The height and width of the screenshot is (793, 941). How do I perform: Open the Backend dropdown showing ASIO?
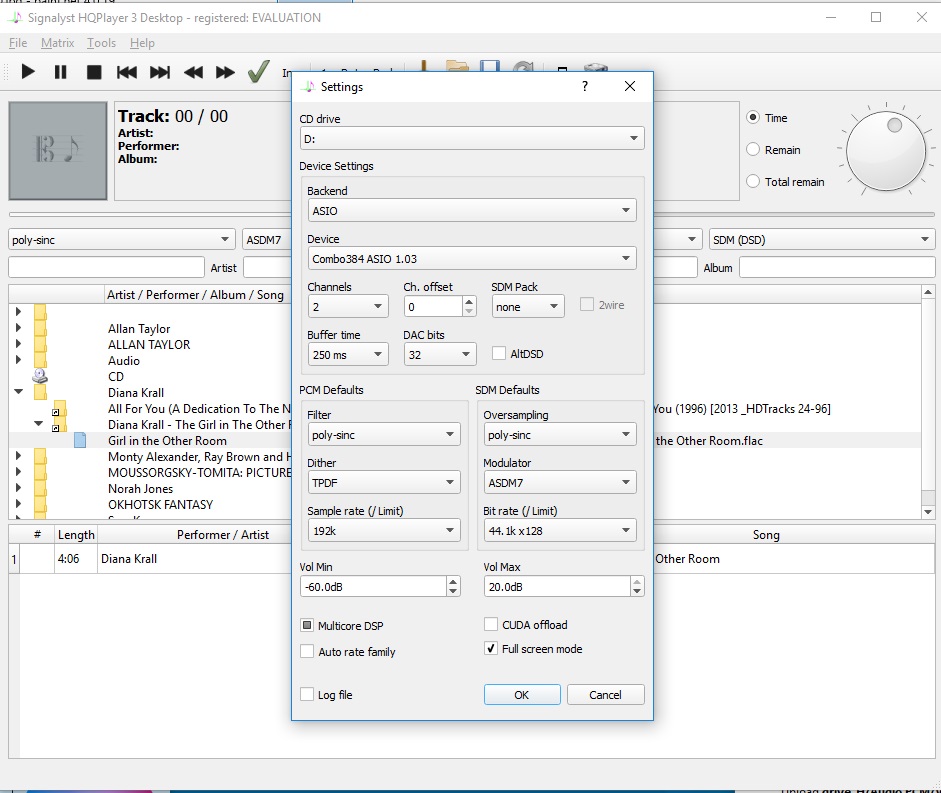coord(472,211)
